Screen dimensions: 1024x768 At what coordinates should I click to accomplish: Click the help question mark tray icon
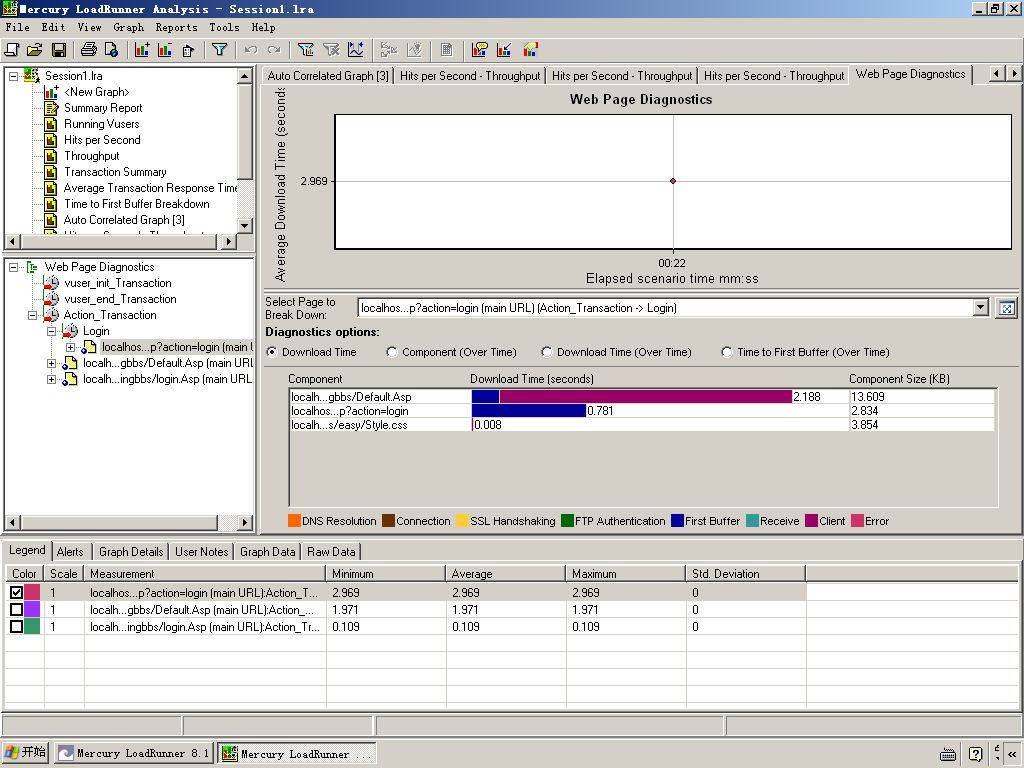[x=975, y=754]
